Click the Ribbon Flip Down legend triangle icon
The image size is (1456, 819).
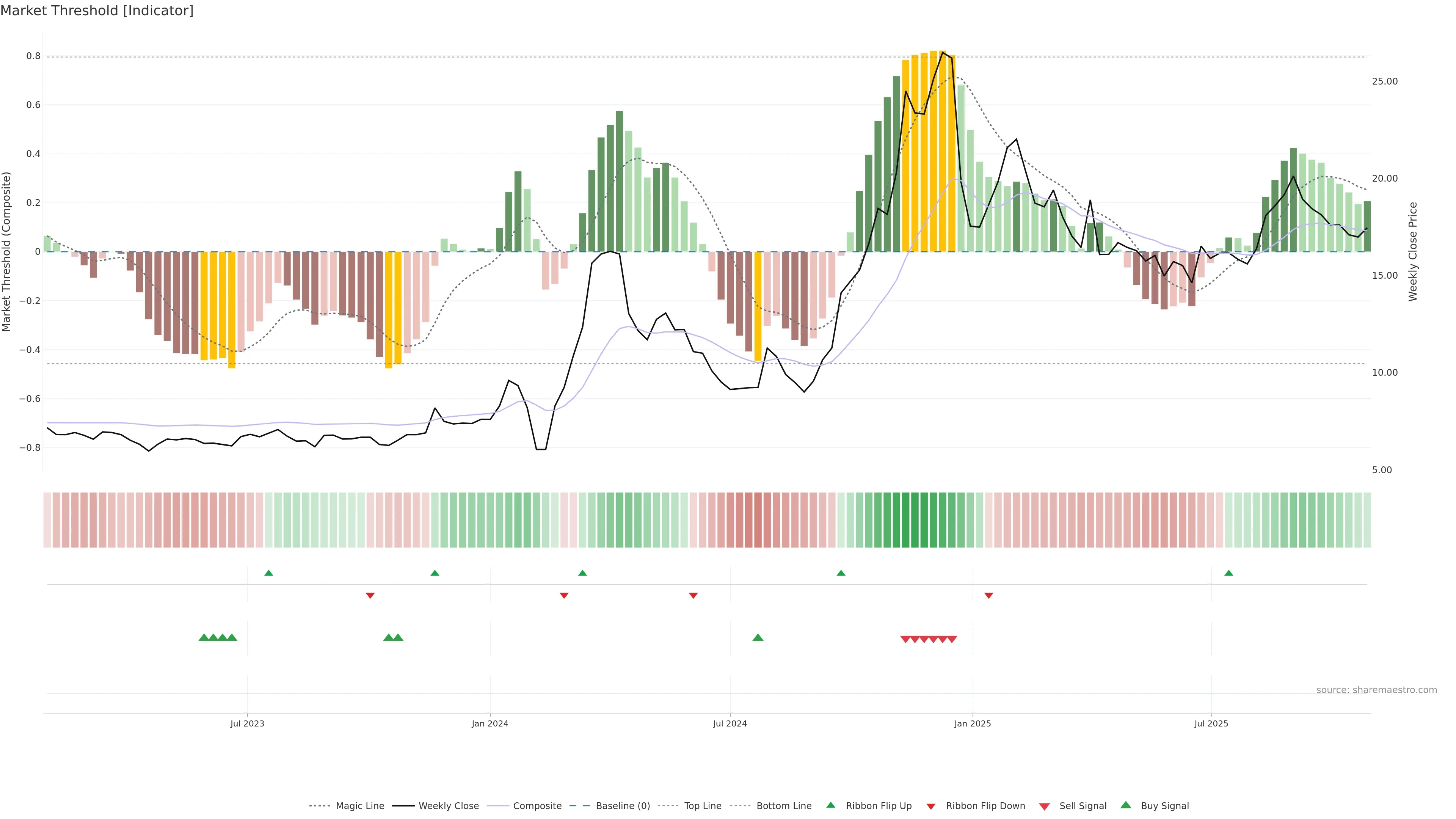[x=931, y=806]
